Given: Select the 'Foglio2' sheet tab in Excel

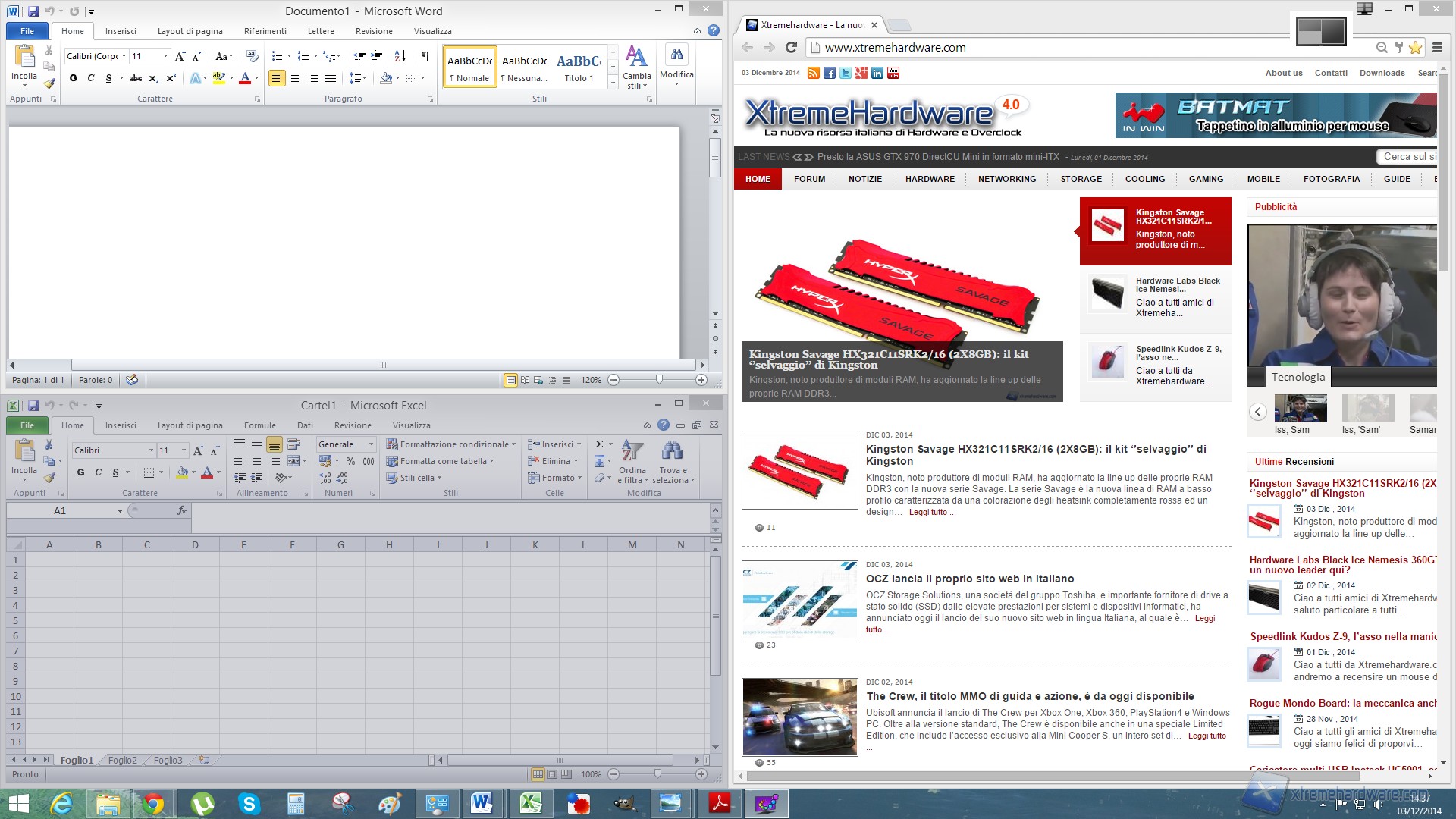Looking at the screenshot, I should pos(122,759).
